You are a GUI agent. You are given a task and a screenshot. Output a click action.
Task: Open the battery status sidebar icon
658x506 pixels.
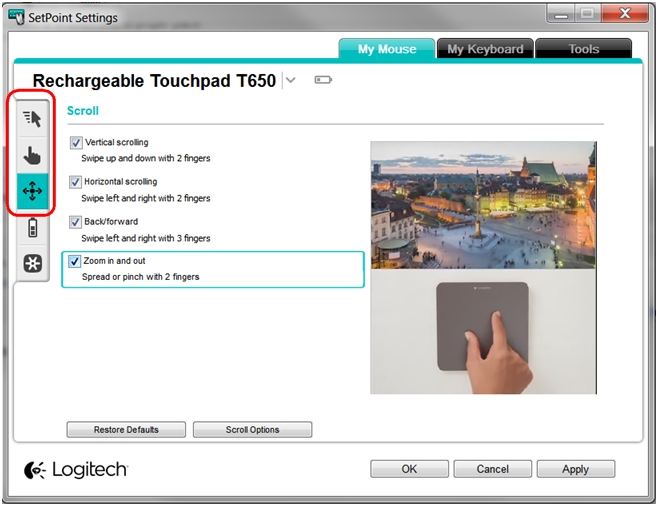click(32, 228)
